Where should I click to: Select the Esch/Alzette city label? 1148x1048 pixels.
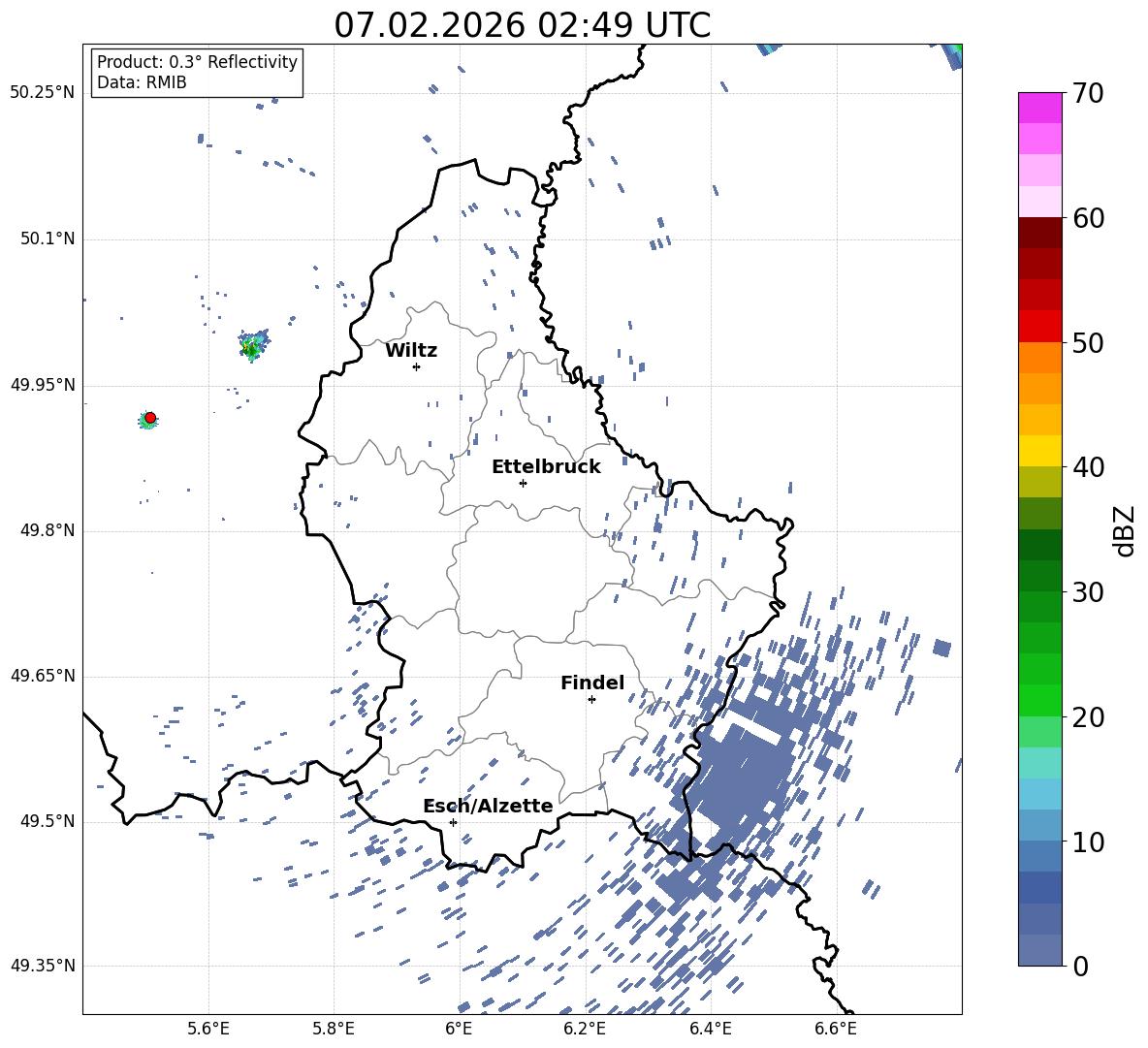point(488,806)
